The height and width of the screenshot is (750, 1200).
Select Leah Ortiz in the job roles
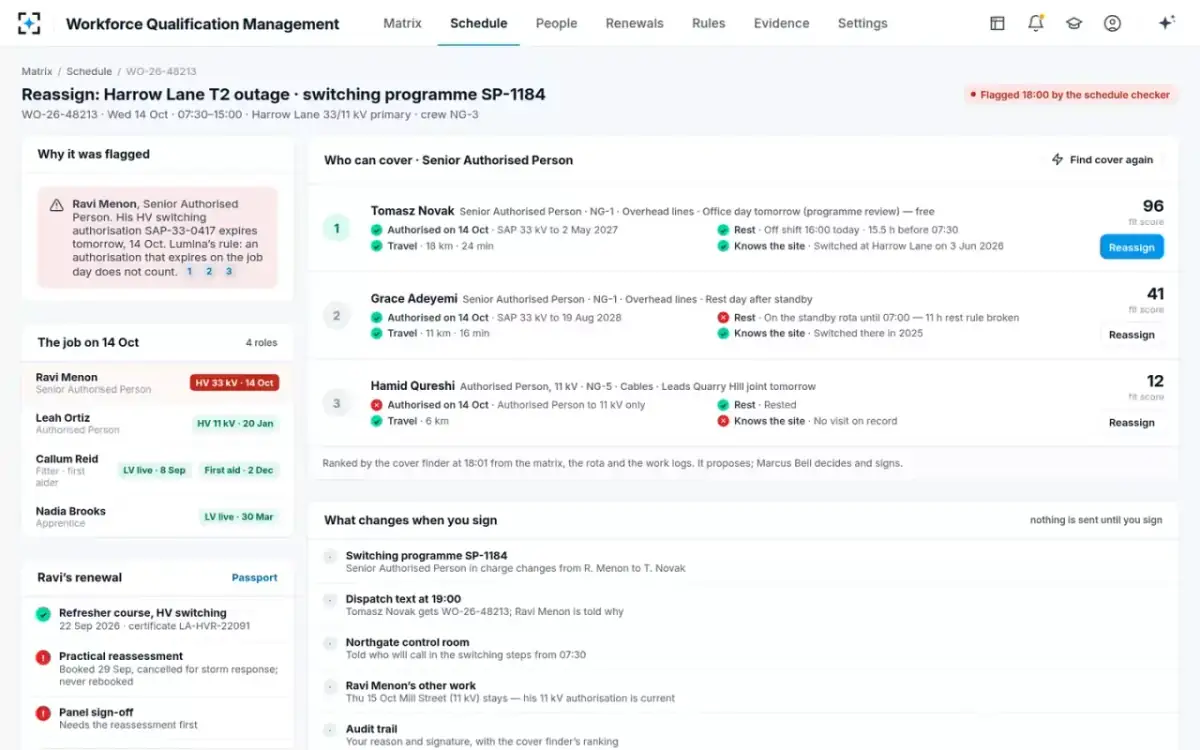[157, 424]
